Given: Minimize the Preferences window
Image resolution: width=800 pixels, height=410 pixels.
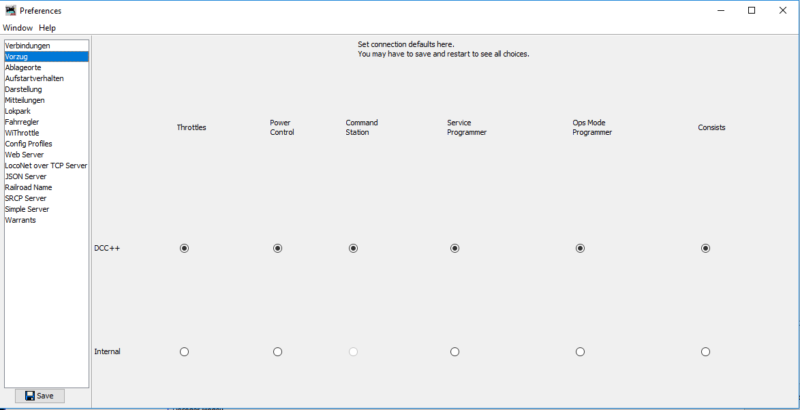Looking at the screenshot, I should 721,11.
